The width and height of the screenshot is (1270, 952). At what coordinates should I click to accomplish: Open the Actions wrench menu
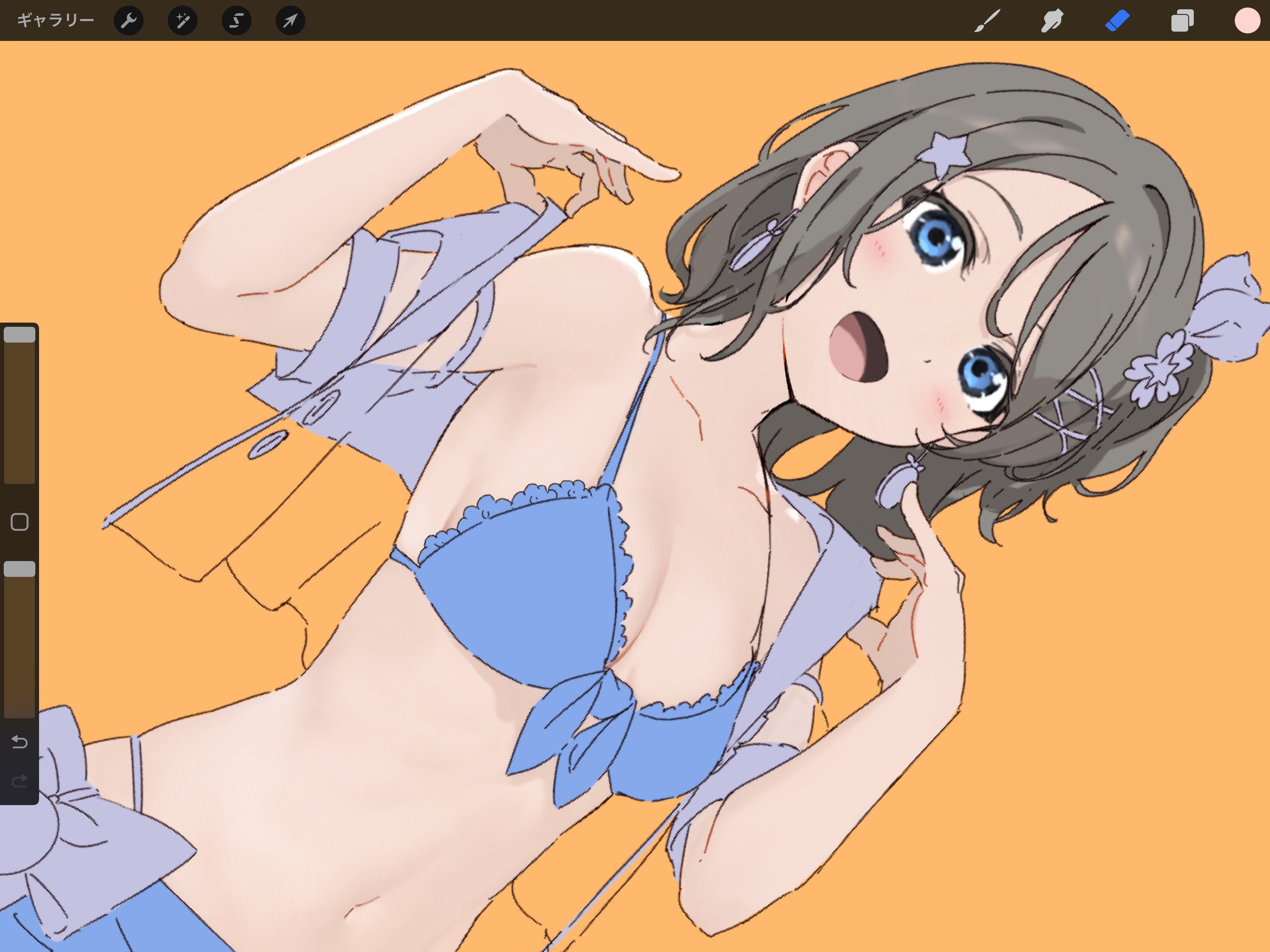129,21
